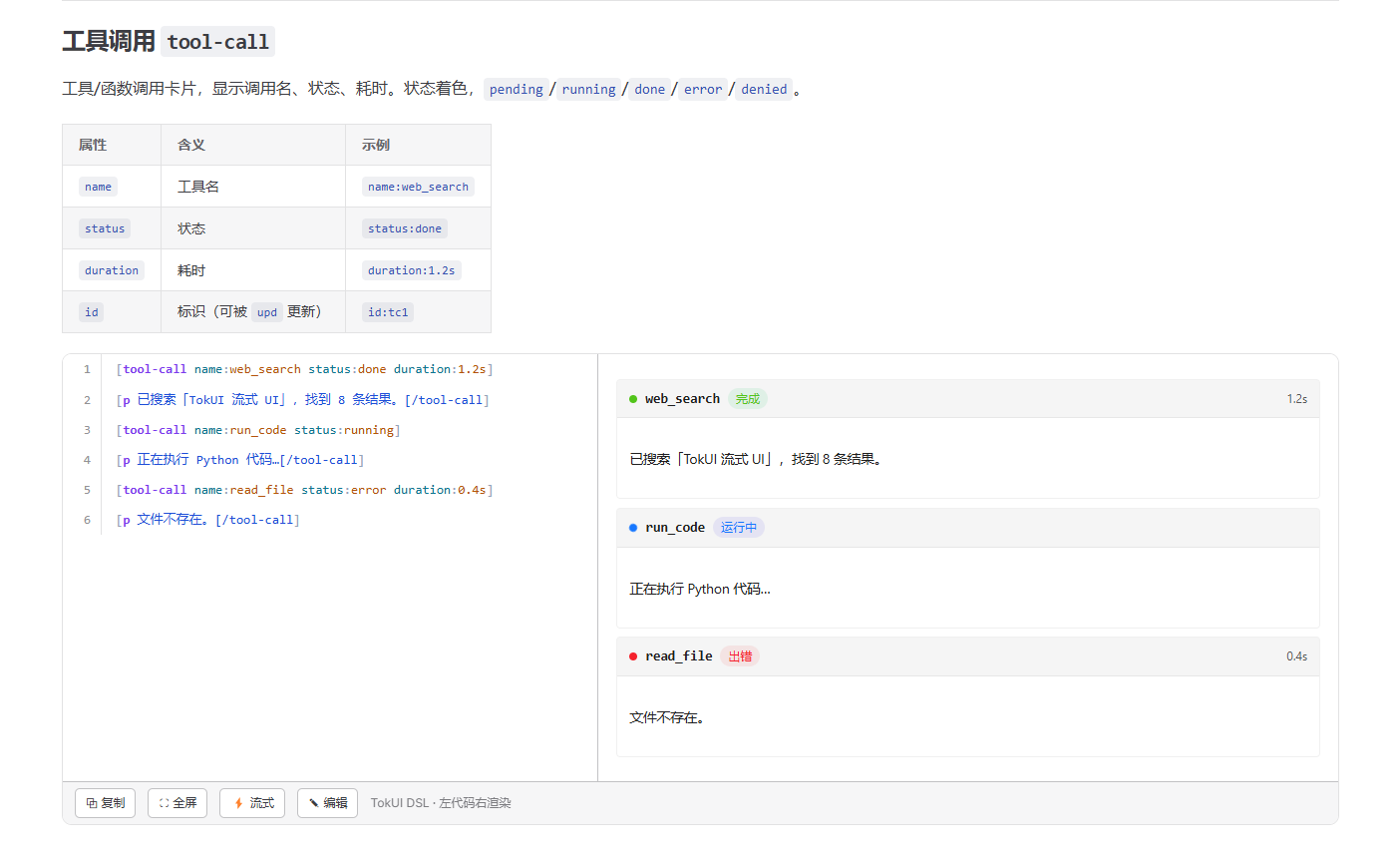Click the text 正在执行 Python 代码… in the preview

tap(700, 589)
